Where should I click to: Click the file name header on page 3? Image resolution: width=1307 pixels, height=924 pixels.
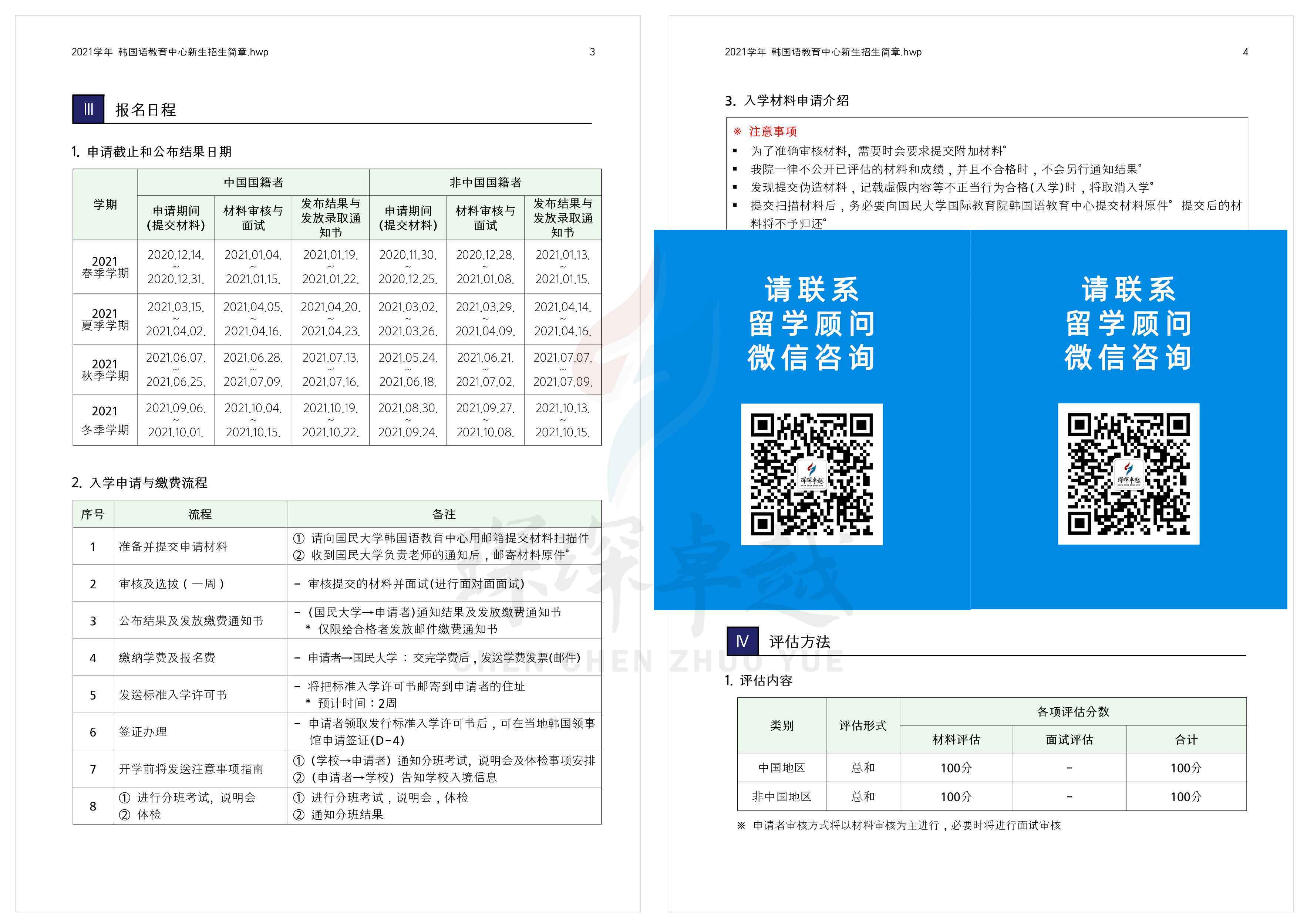170,52
